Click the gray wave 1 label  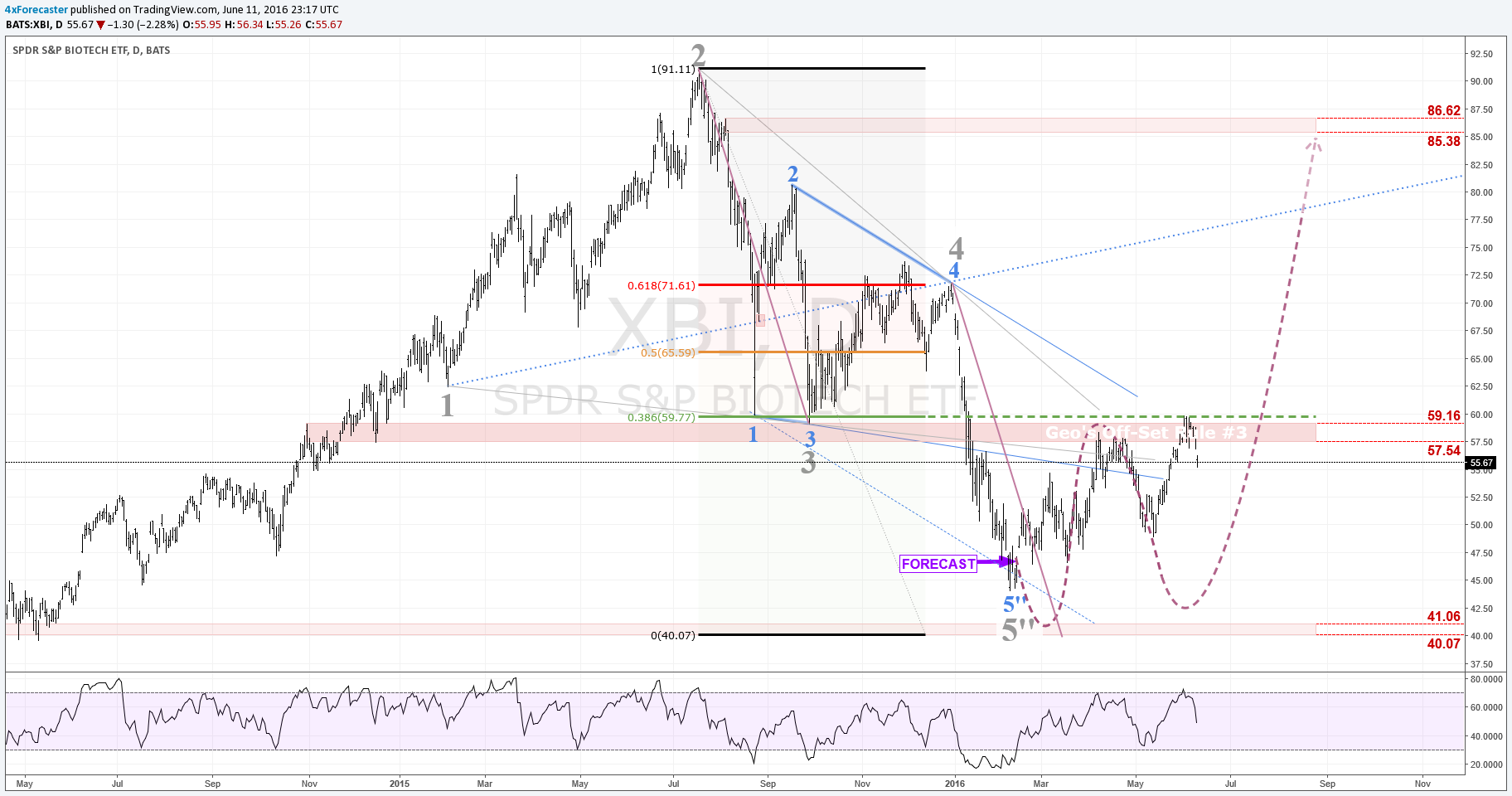coord(448,405)
